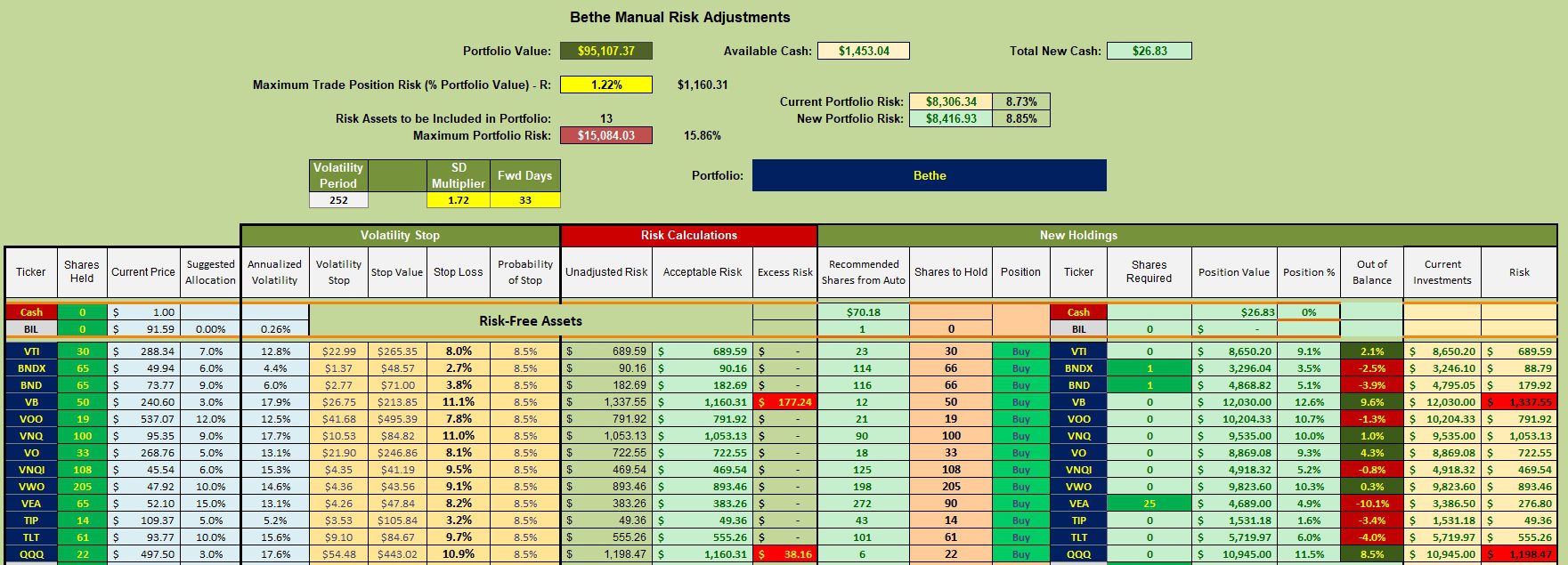Edit the Volatility Period value 252
Image resolution: width=1568 pixels, height=565 pixels.
[x=338, y=200]
